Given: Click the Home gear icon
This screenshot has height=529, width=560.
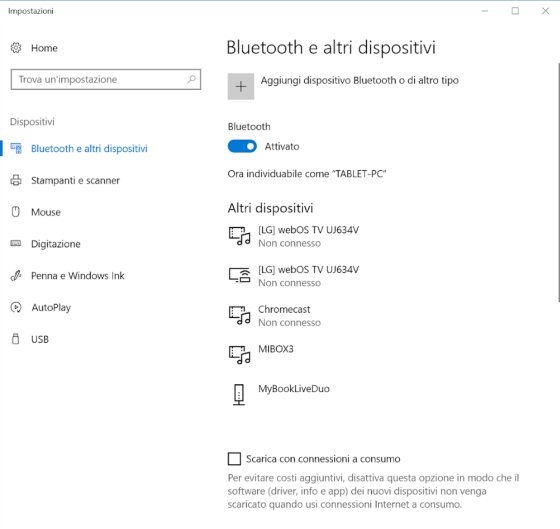Looking at the screenshot, I should point(16,48).
